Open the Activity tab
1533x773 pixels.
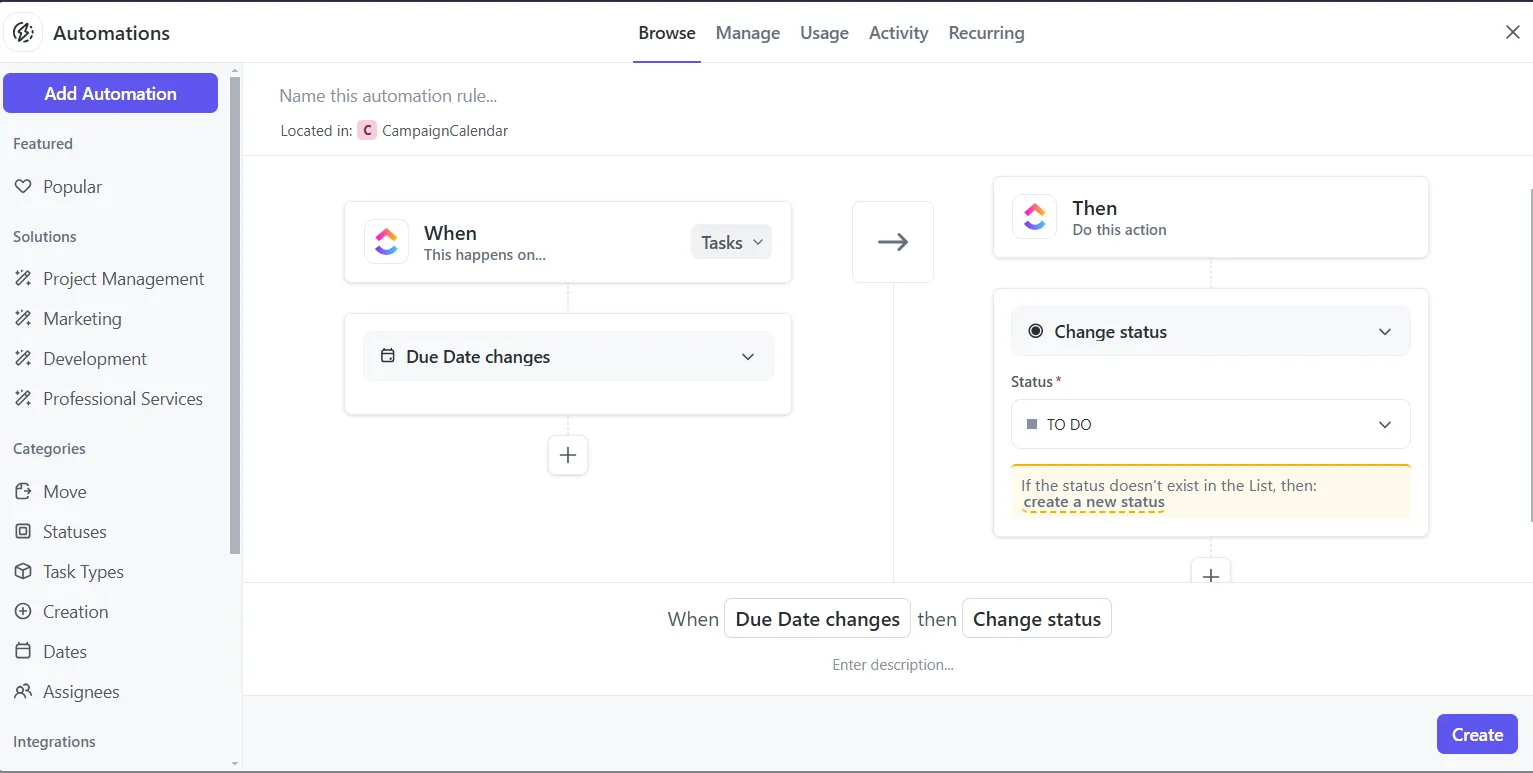pyautogui.click(x=898, y=33)
